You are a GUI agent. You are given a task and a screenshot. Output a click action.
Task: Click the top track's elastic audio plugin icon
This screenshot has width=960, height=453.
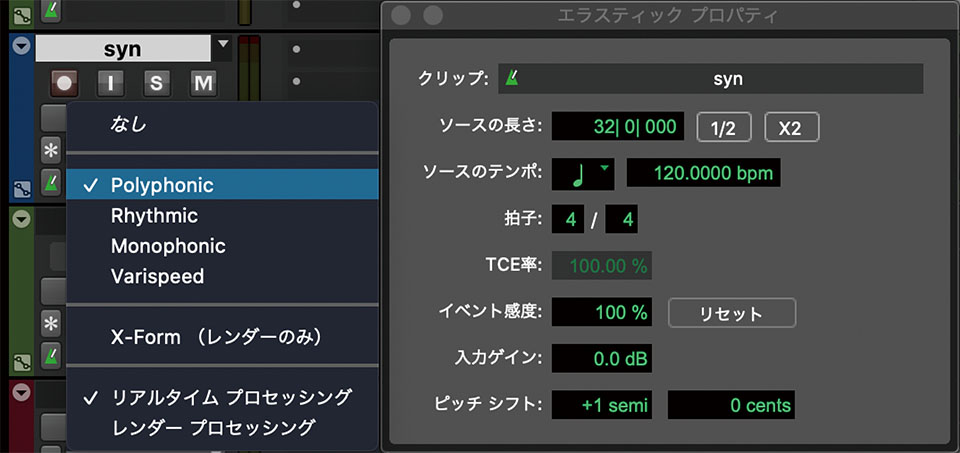coord(51,10)
